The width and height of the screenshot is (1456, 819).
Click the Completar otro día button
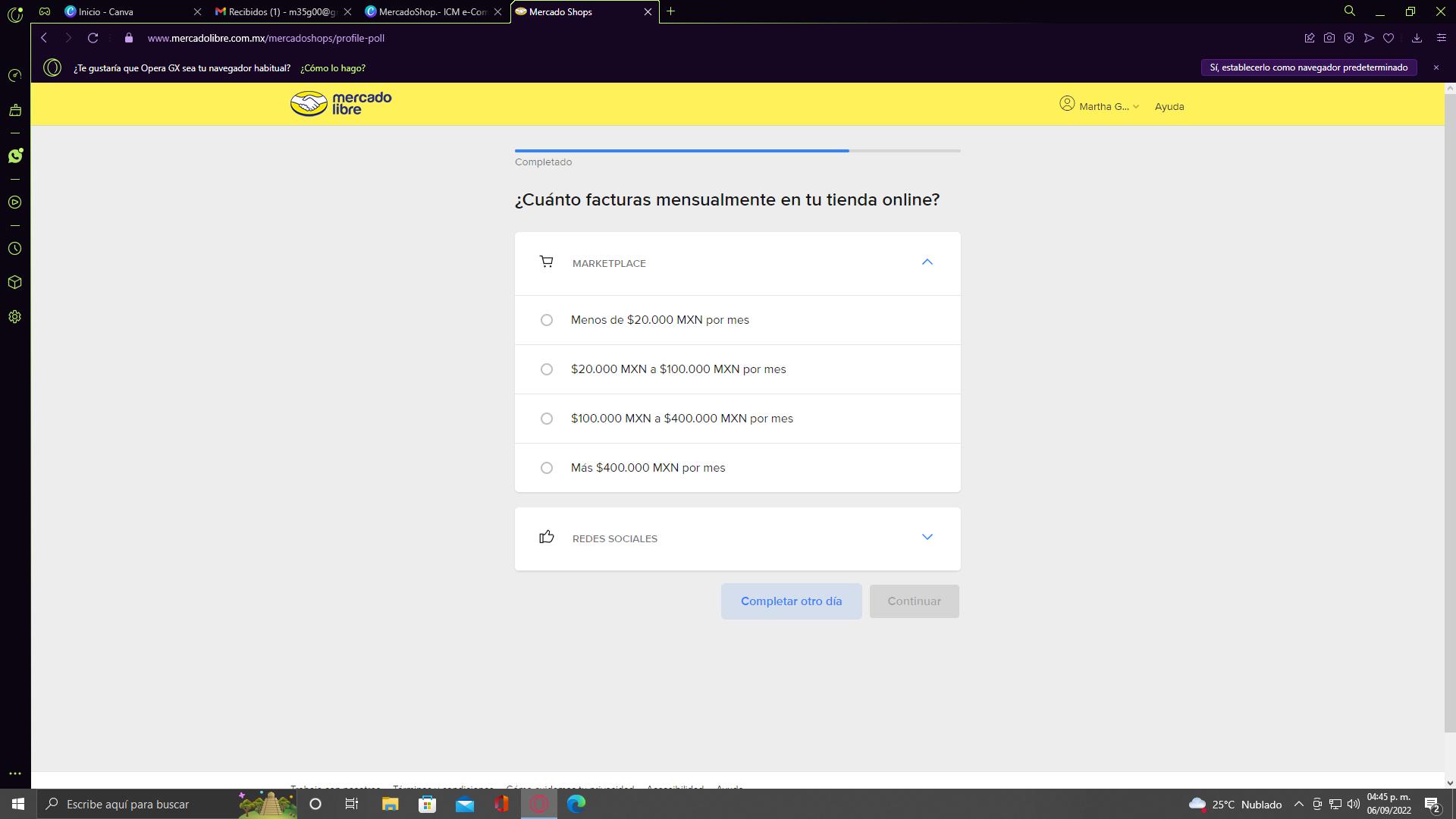791,601
